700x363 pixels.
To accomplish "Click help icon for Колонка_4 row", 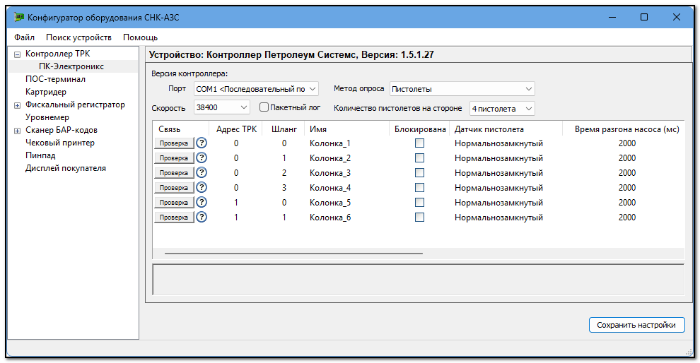I will (202, 187).
